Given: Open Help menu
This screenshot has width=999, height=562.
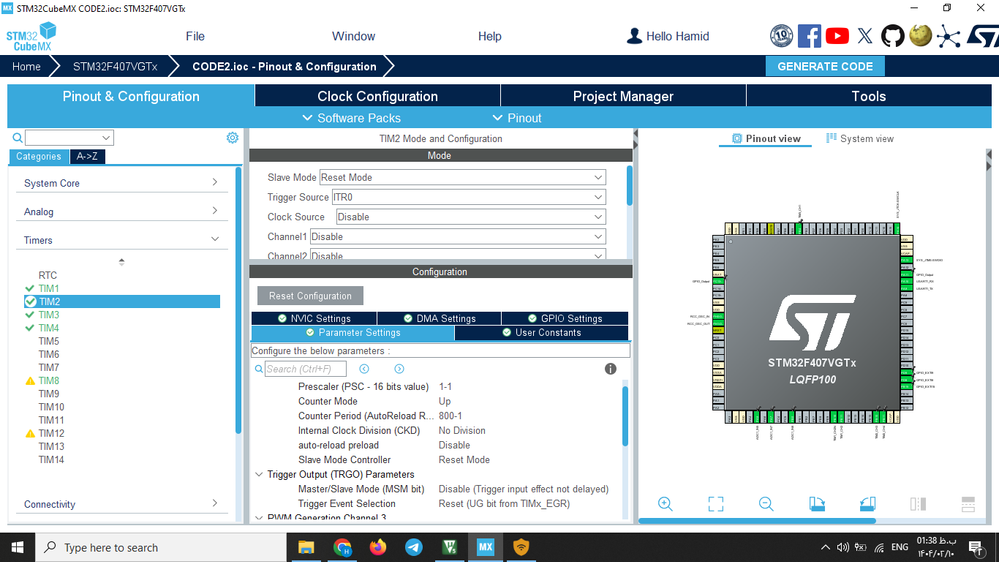Looking at the screenshot, I should tap(489, 36).
